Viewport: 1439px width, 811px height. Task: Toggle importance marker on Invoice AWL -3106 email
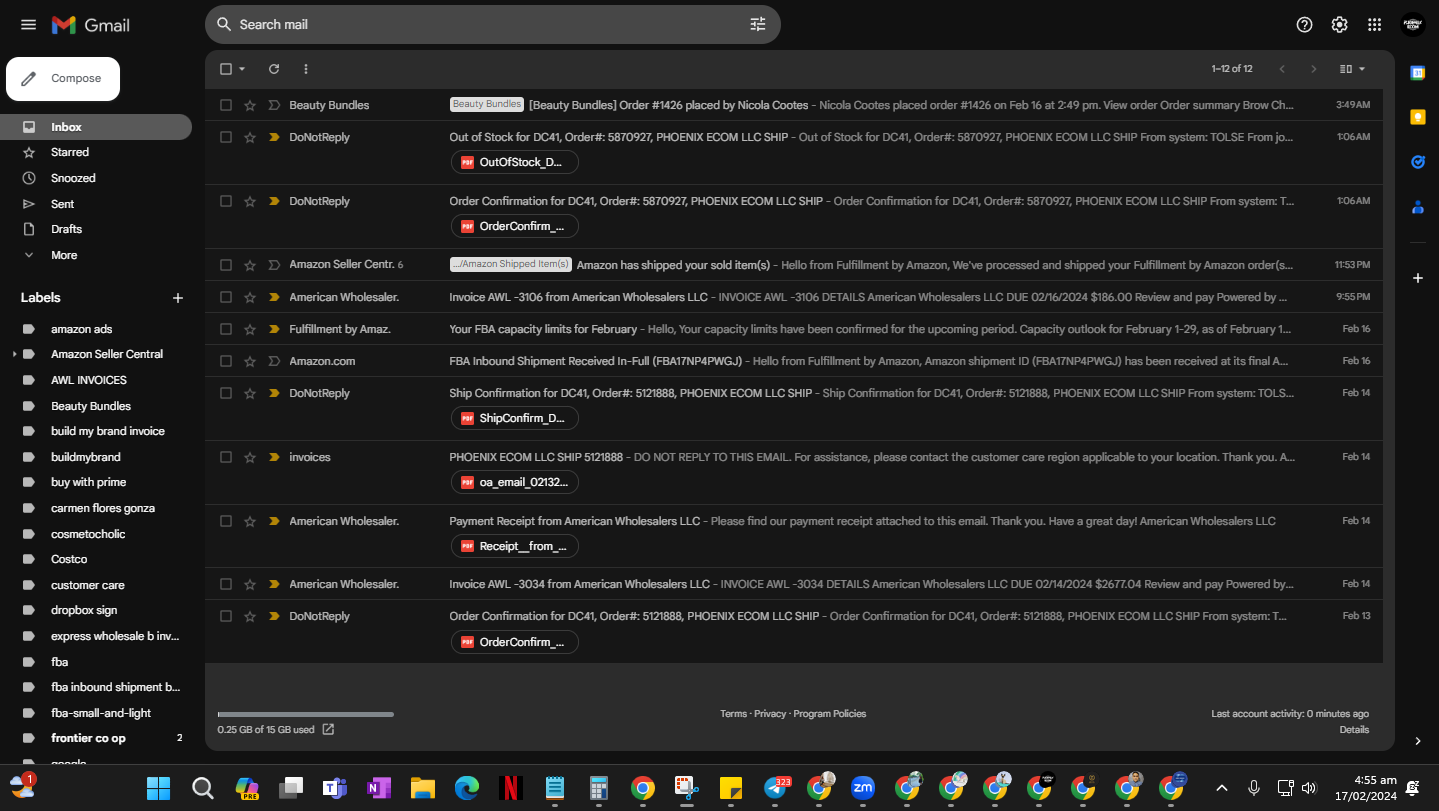tap(274, 297)
